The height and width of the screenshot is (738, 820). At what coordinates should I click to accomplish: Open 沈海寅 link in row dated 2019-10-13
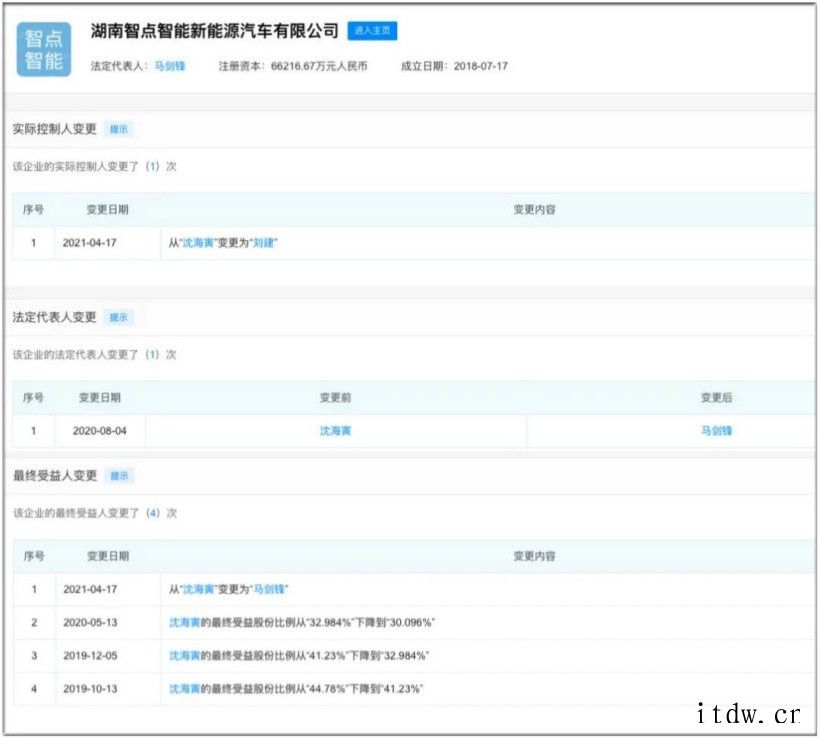coord(185,689)
